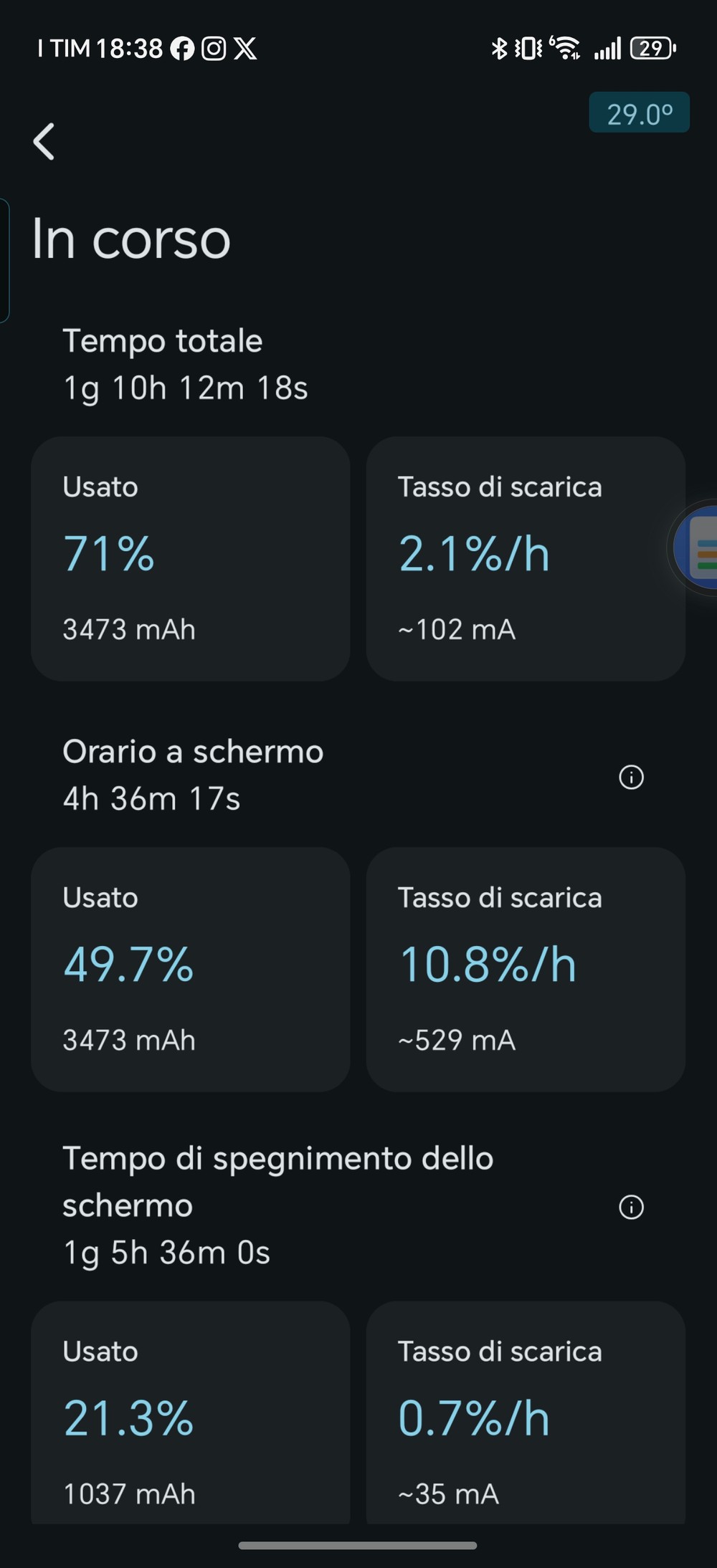Tap the 29.0° temperature badge
Viewport: 717px width, 1568px height.
[639, 113]
